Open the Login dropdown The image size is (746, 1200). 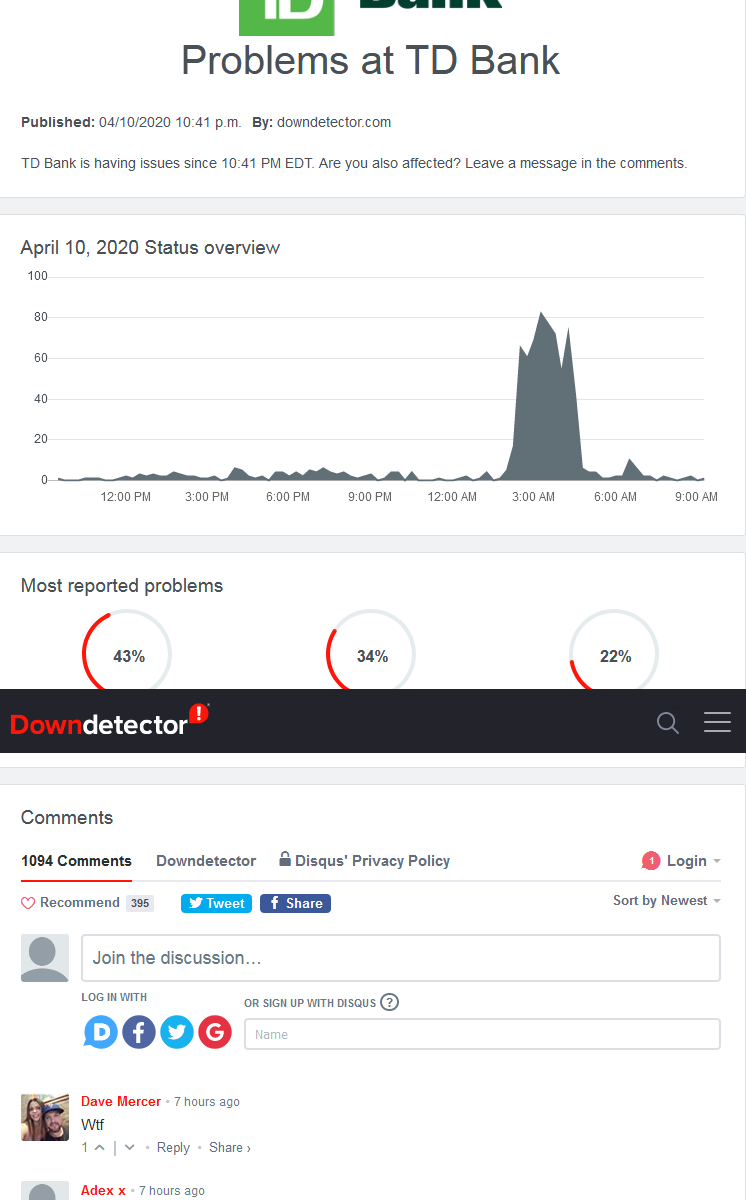693,861
